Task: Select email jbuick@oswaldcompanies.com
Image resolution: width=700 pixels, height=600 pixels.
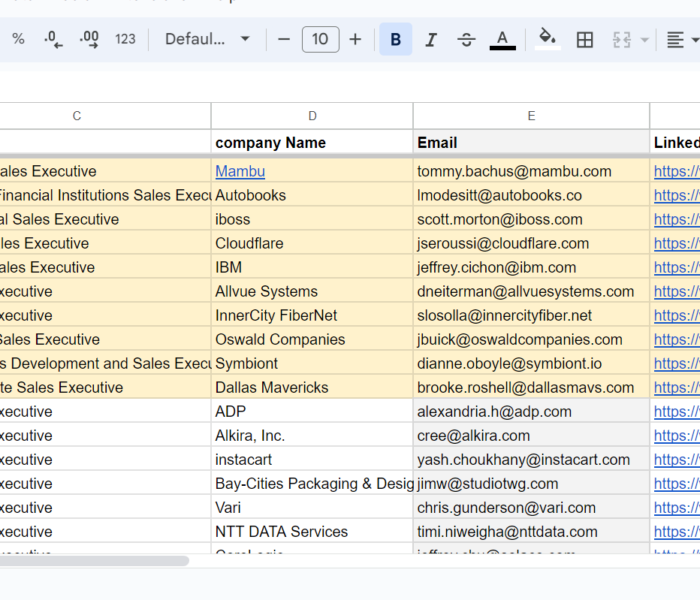Action: pos(531,340)
